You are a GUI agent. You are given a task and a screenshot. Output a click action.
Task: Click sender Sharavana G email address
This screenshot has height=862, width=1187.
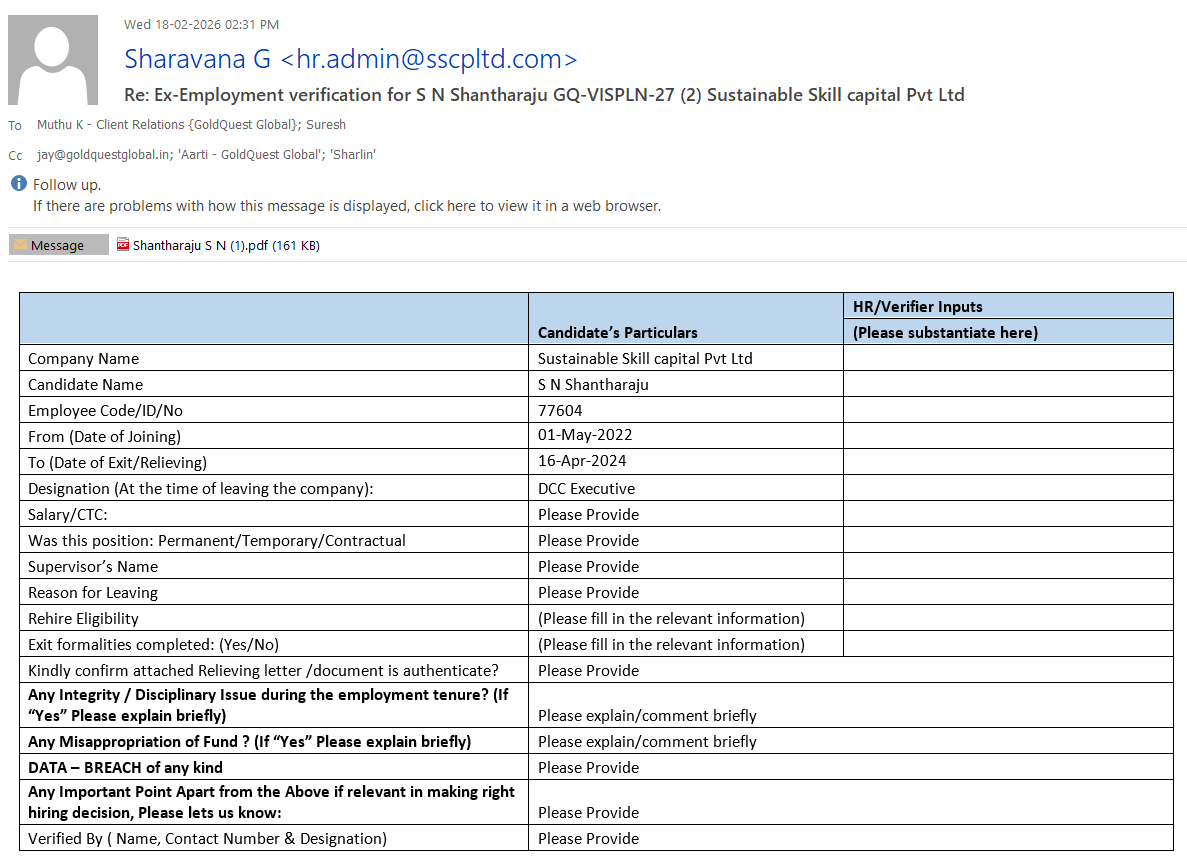350,58
